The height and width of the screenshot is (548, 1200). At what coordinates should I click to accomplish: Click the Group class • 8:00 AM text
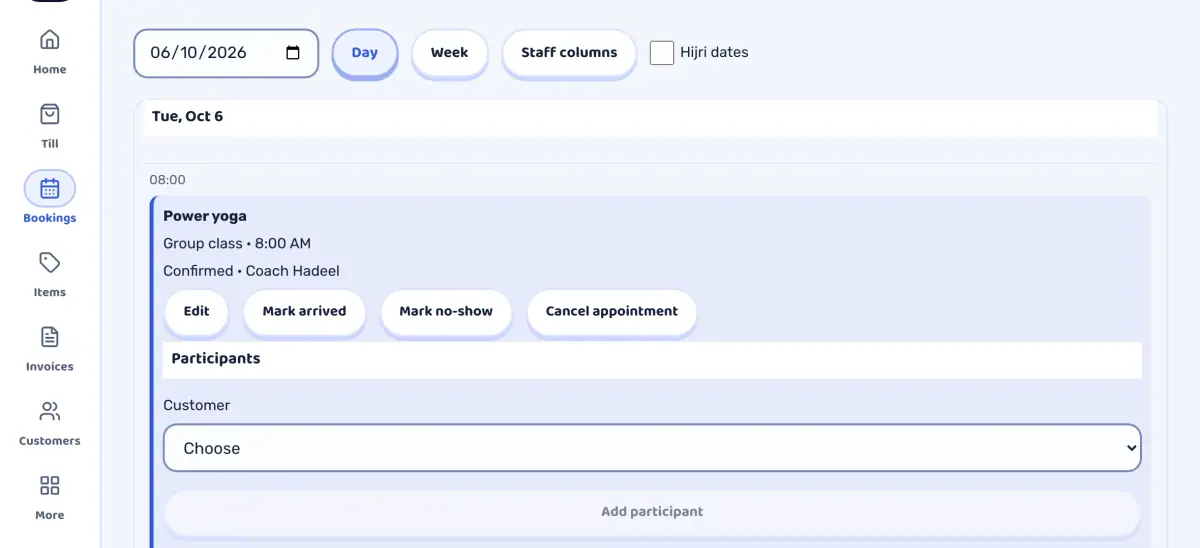237,243
